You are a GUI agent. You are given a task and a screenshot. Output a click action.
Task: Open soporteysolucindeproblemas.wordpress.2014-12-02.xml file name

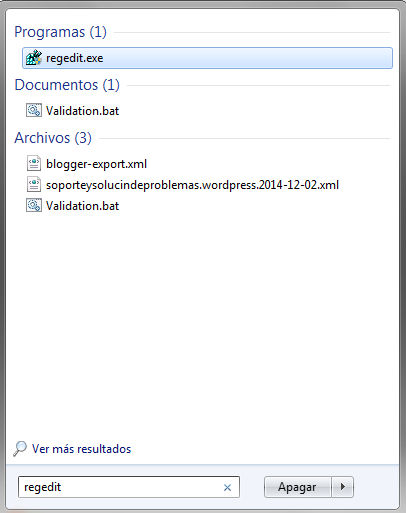tap(192, 185)
